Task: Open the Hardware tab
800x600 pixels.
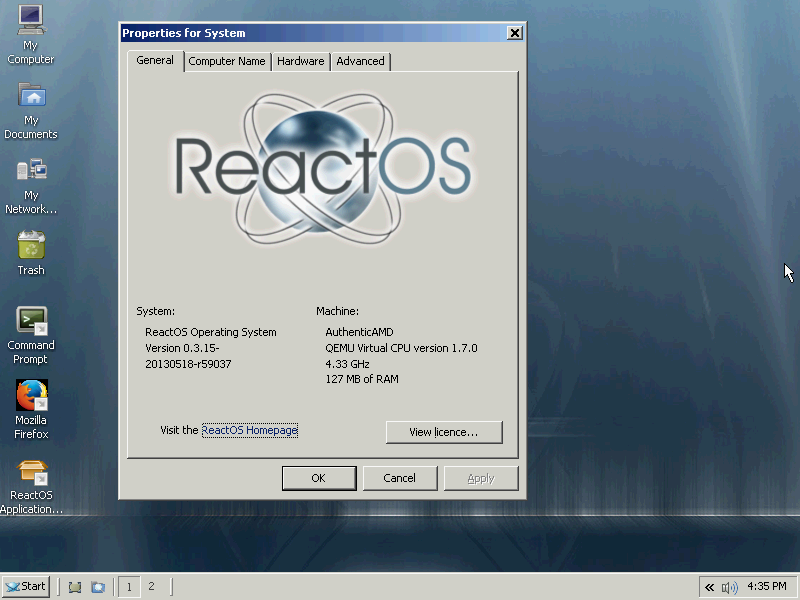Action: [x=300, y=61]
